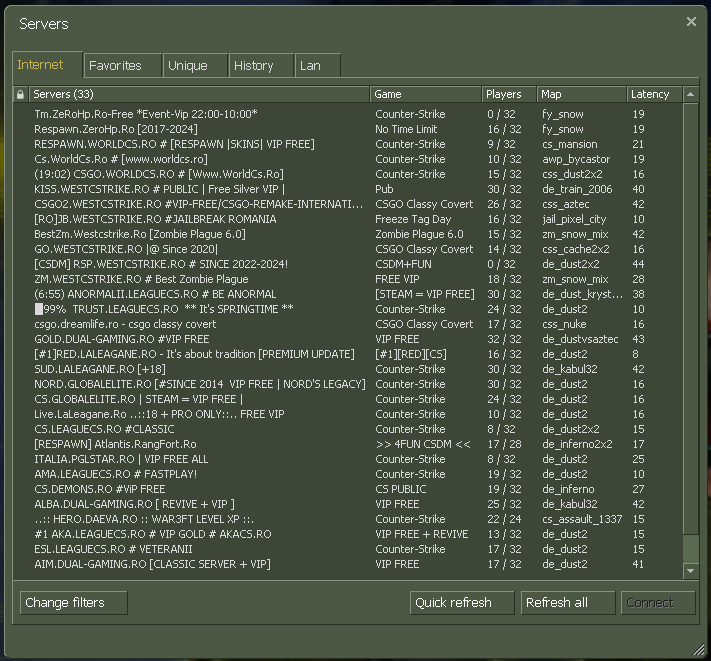Select CS.LEAGUECS.RO #CLASSIC server
Screen dimensions: 711x661
[348, 429]
